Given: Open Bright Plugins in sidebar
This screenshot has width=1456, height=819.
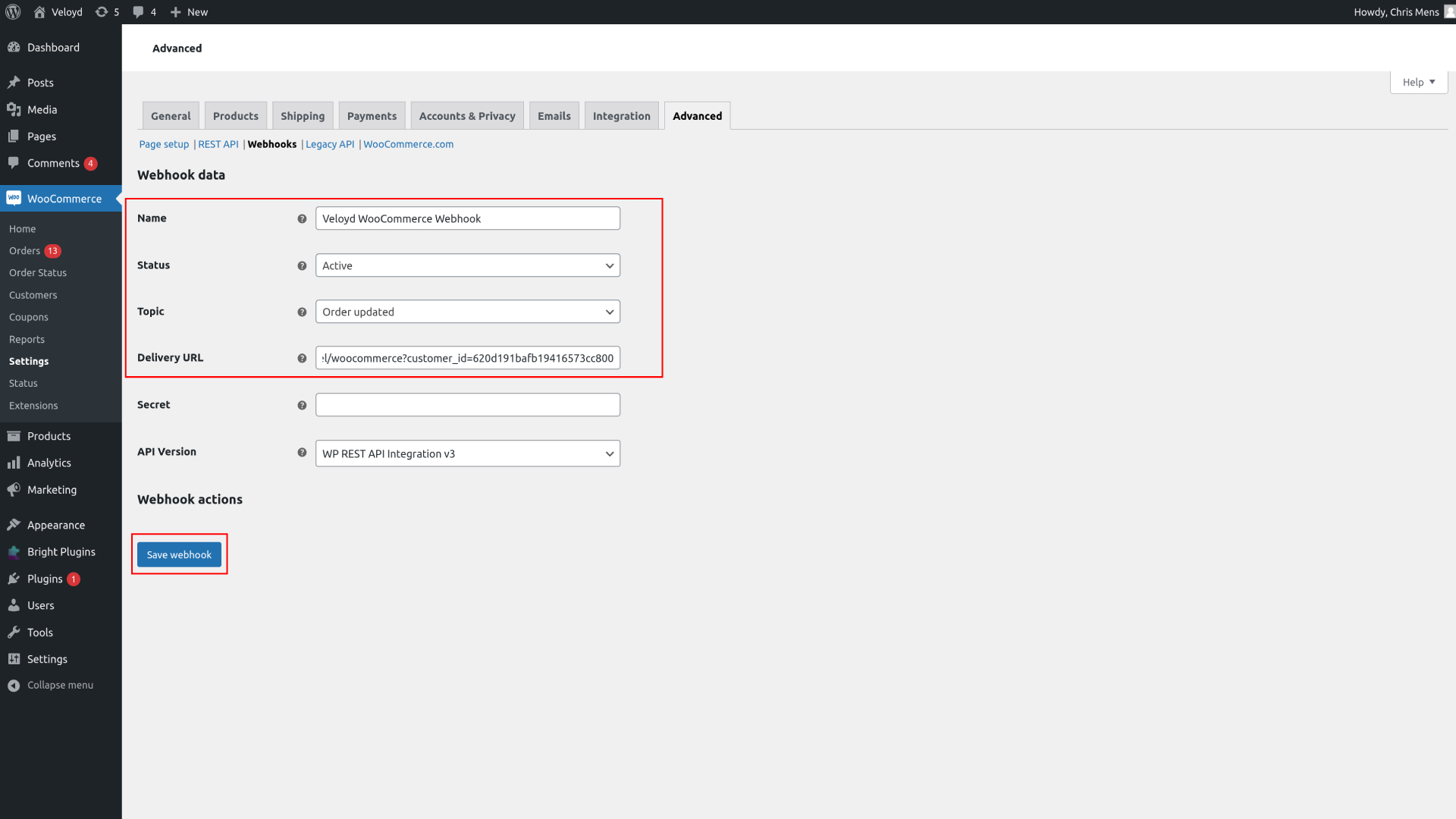Looking at the screenshot, I should coord(61,552).
